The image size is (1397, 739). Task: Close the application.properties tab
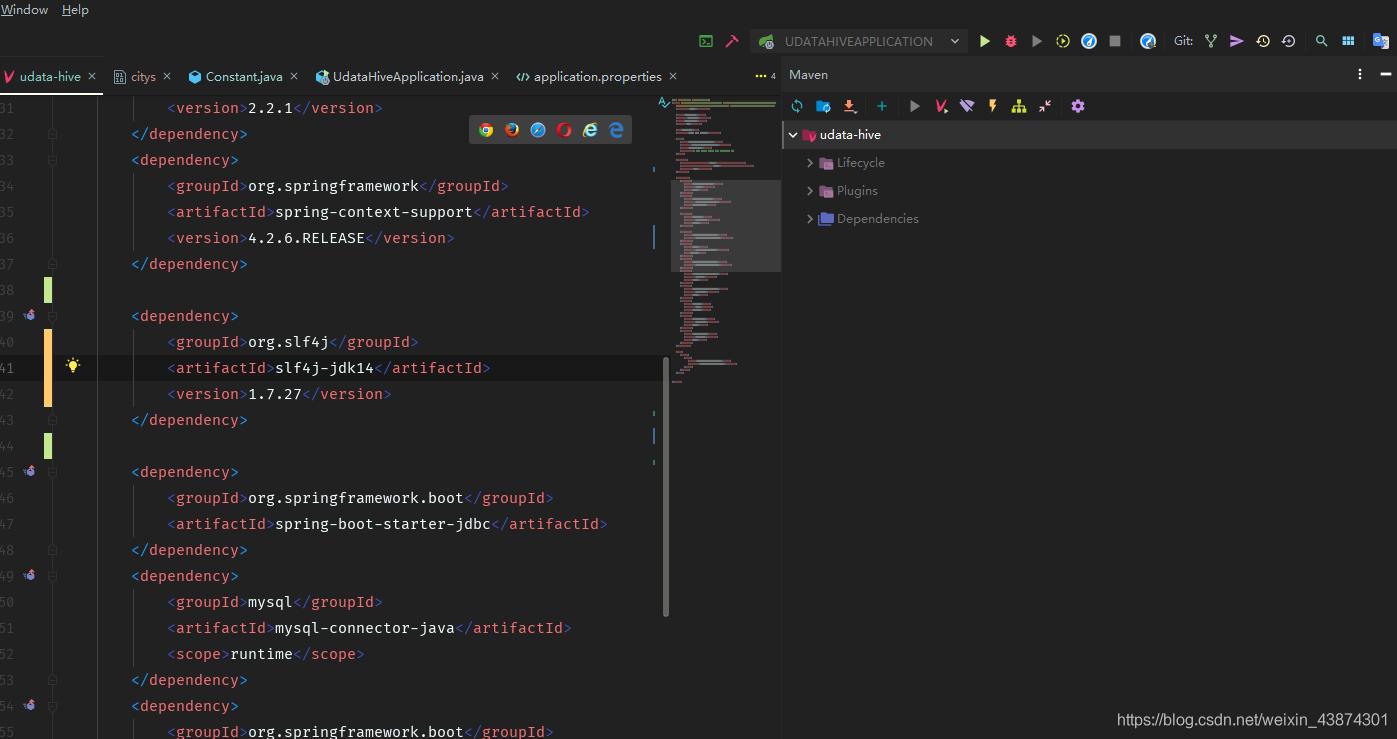[x=673, y=76]
